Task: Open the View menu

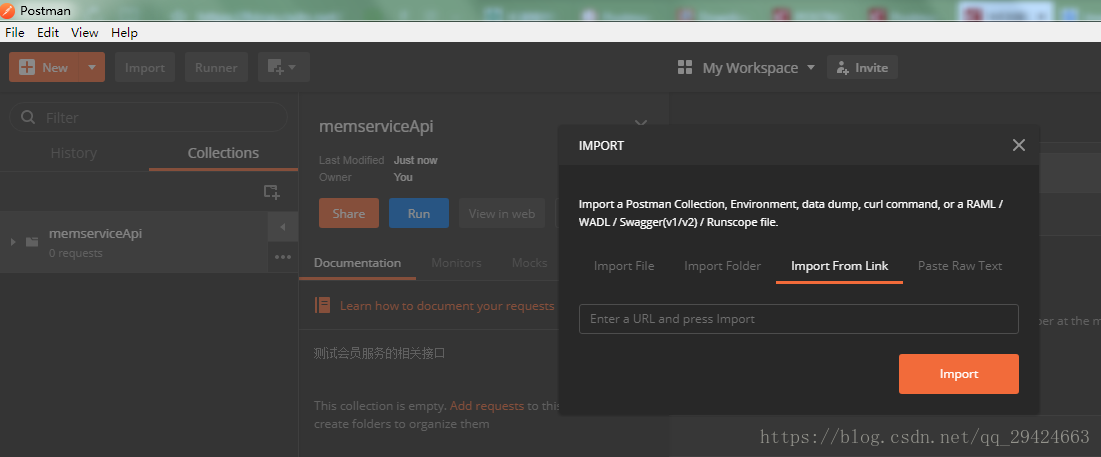Action: coord(85,32)
